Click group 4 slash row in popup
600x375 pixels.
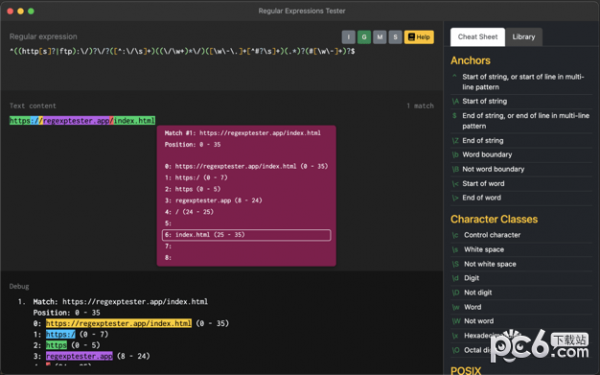pos(246,212)
